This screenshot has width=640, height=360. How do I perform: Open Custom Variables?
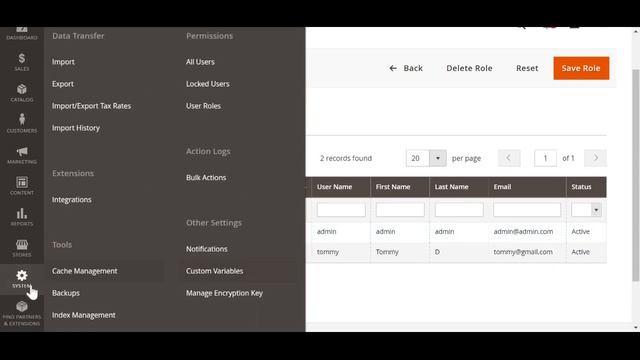click(214, 271)
